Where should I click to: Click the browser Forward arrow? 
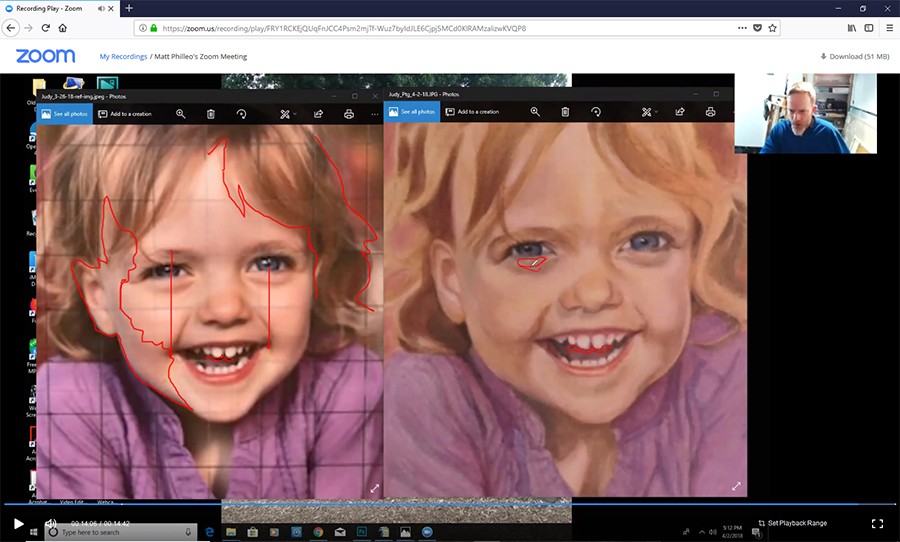(29, 28)
